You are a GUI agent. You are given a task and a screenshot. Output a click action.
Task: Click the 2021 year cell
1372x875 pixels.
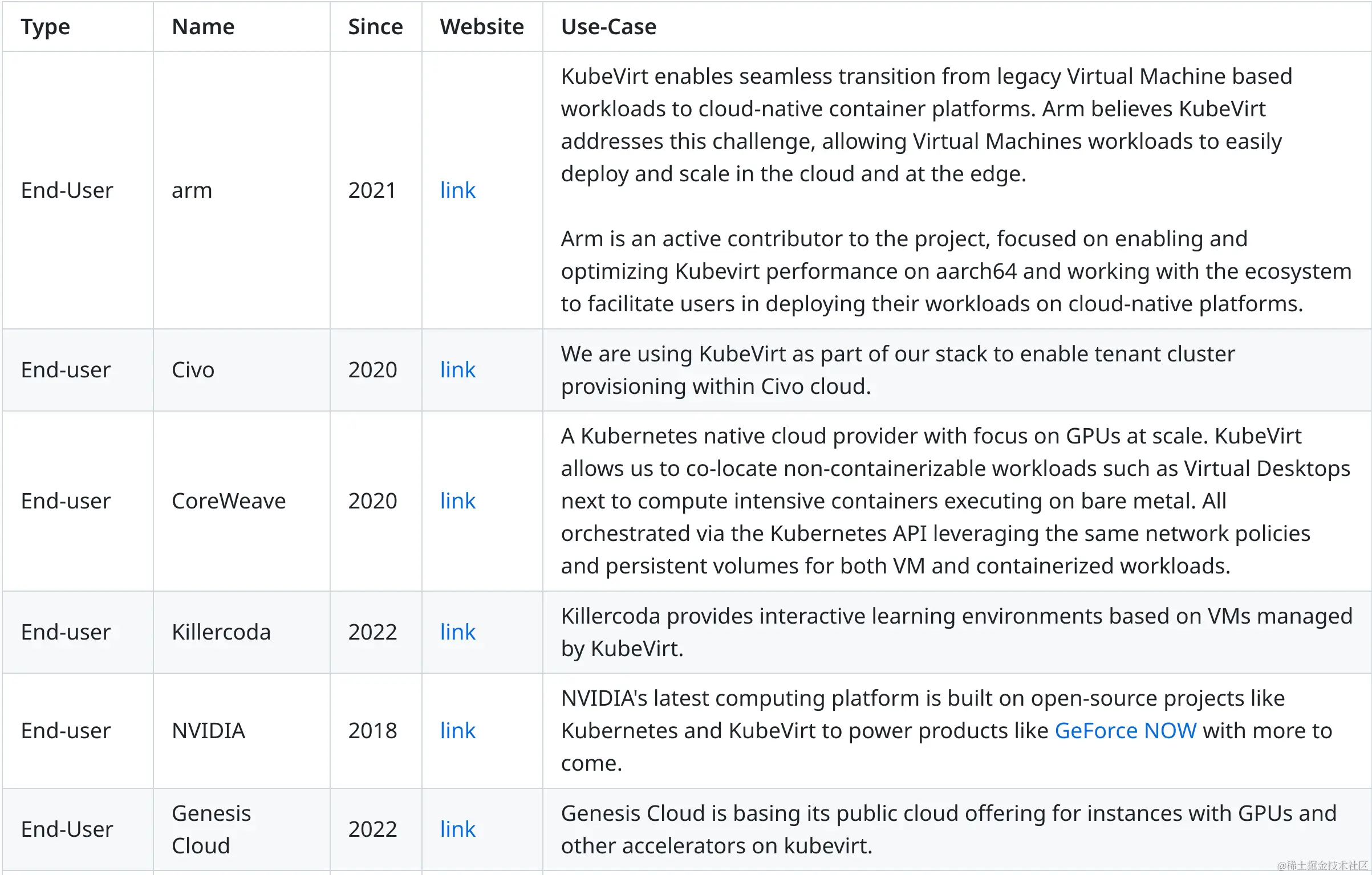[x=372, y=190]
